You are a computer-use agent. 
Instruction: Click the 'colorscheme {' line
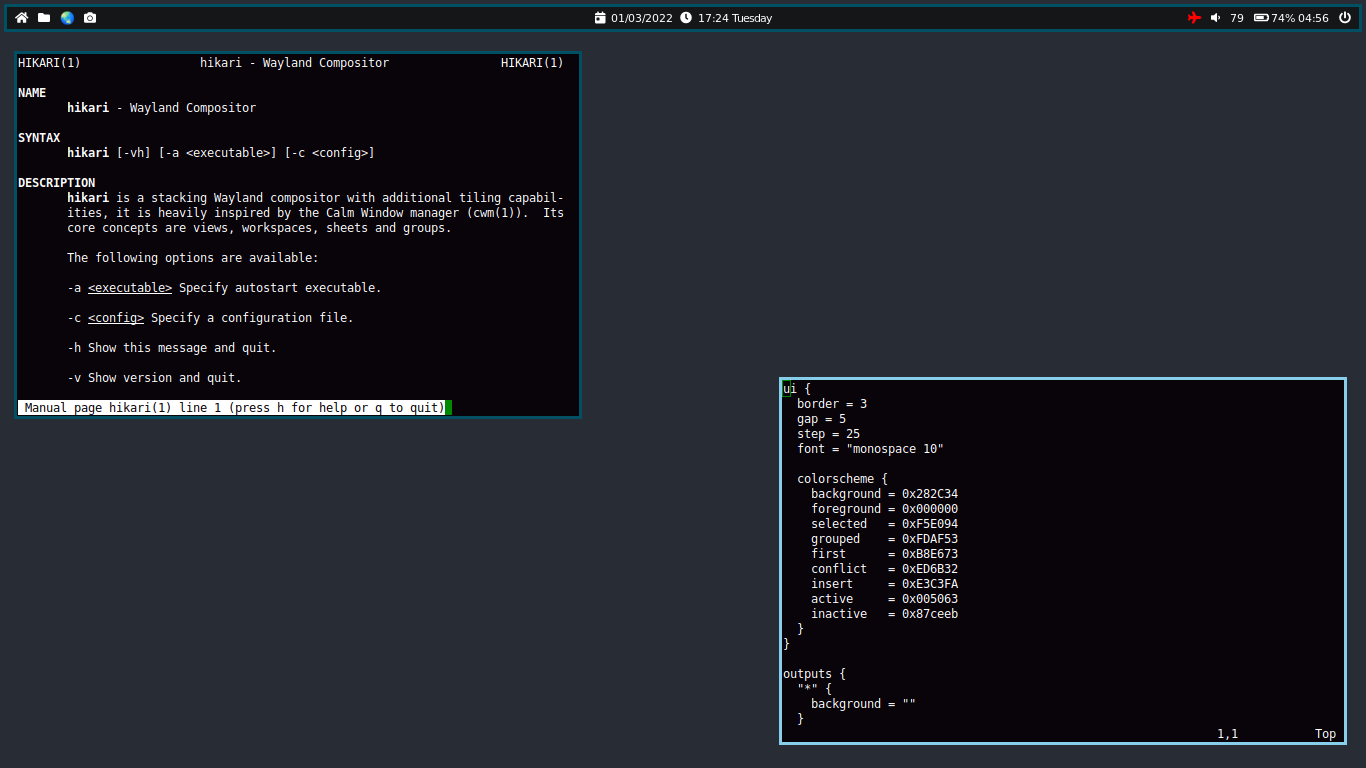(x=842, y=479)
